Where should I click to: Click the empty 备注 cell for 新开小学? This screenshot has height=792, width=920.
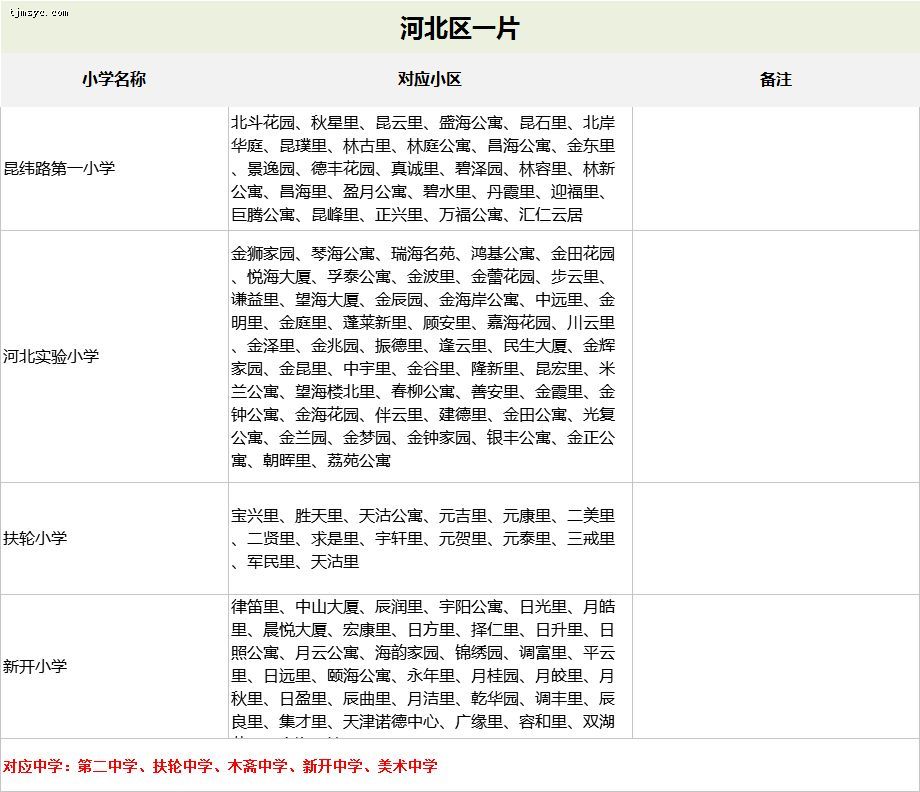775,666
